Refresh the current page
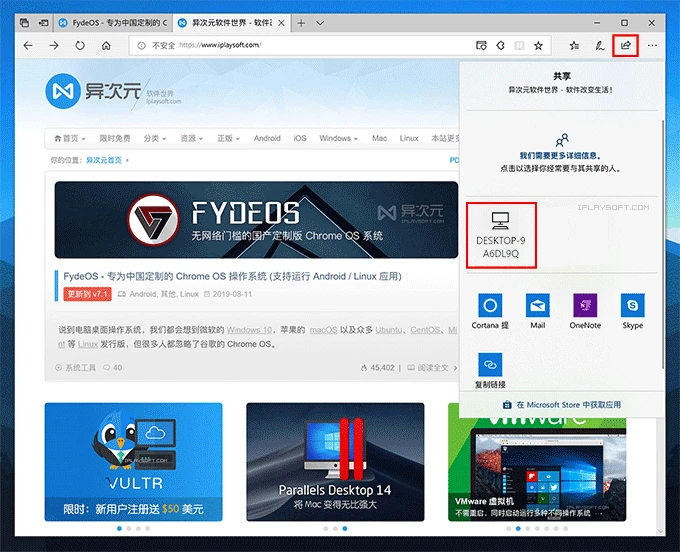This screenshot has height=552, width=680. point(80,45)
